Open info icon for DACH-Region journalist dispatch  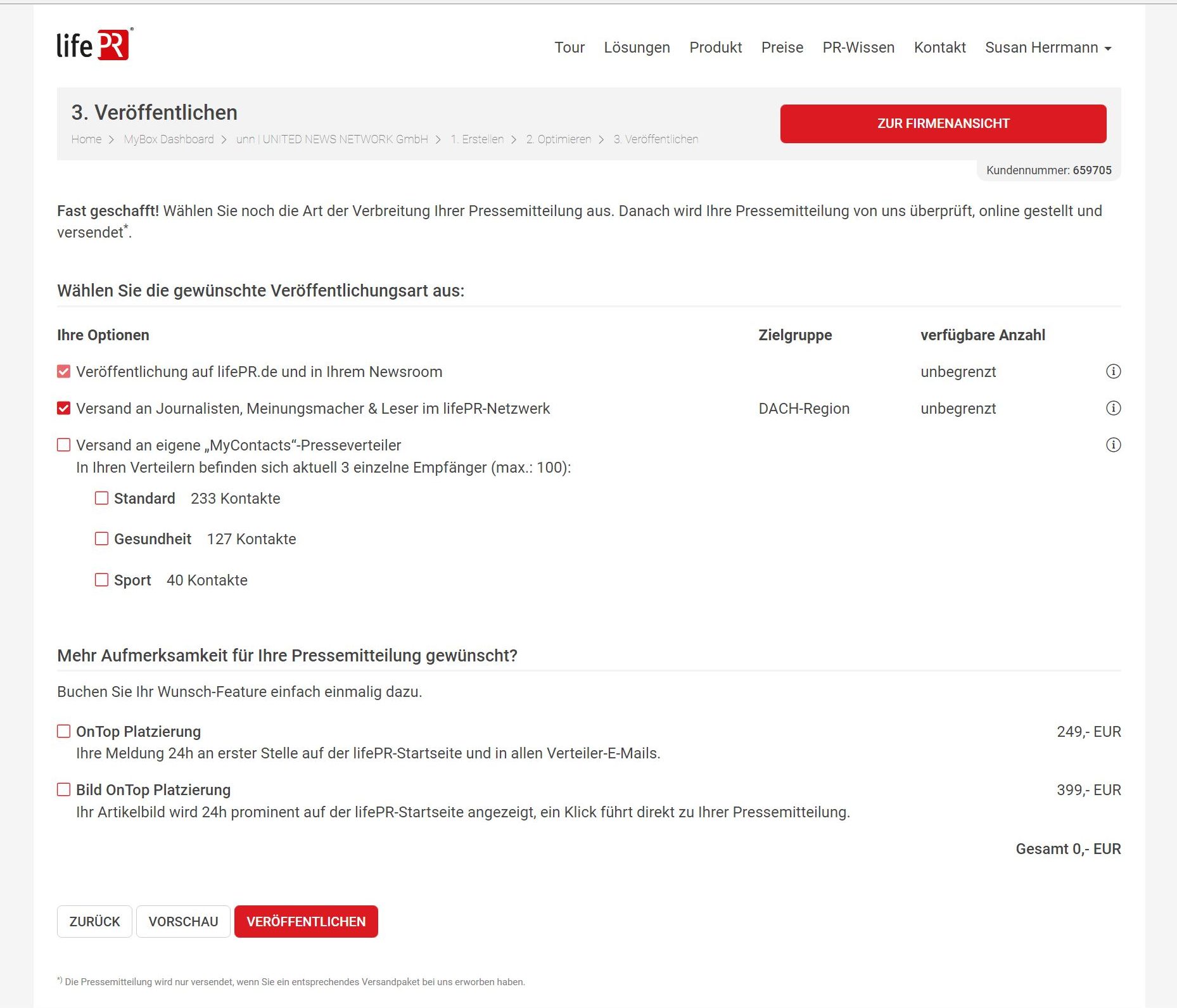coord(1112,409)
